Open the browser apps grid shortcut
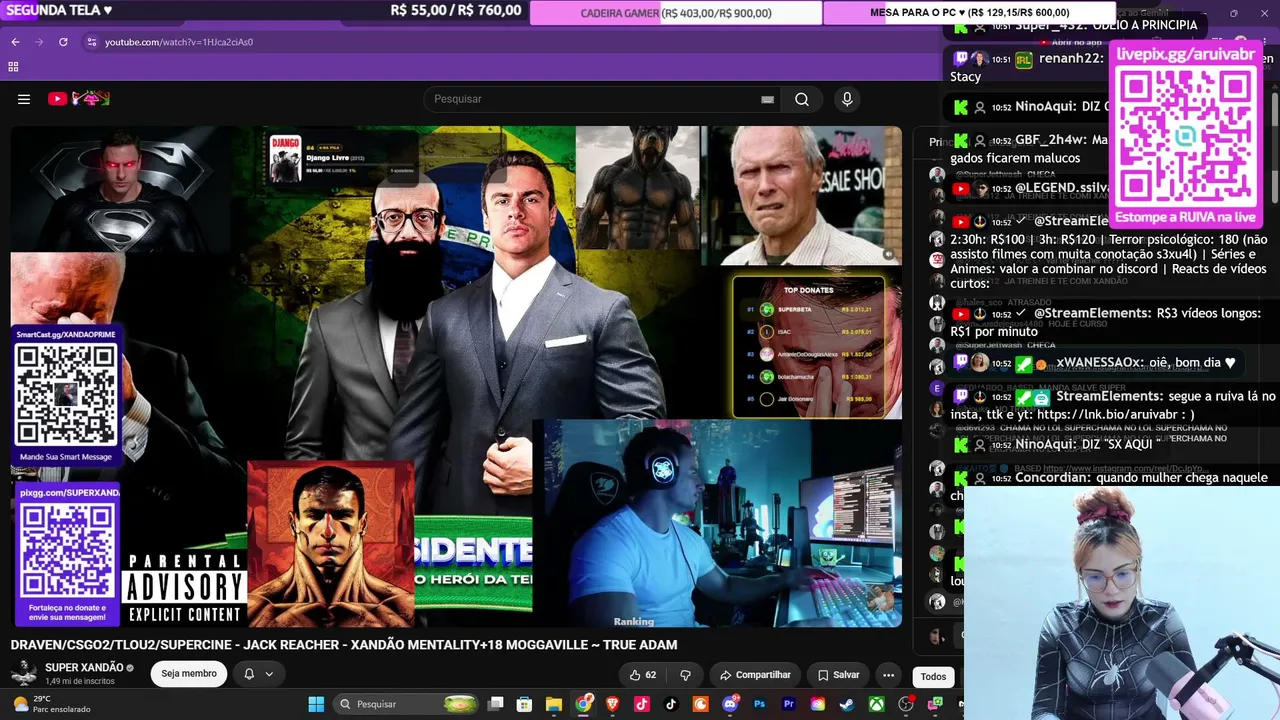Viewport: 1280px width, 720px height. (13, 67)
